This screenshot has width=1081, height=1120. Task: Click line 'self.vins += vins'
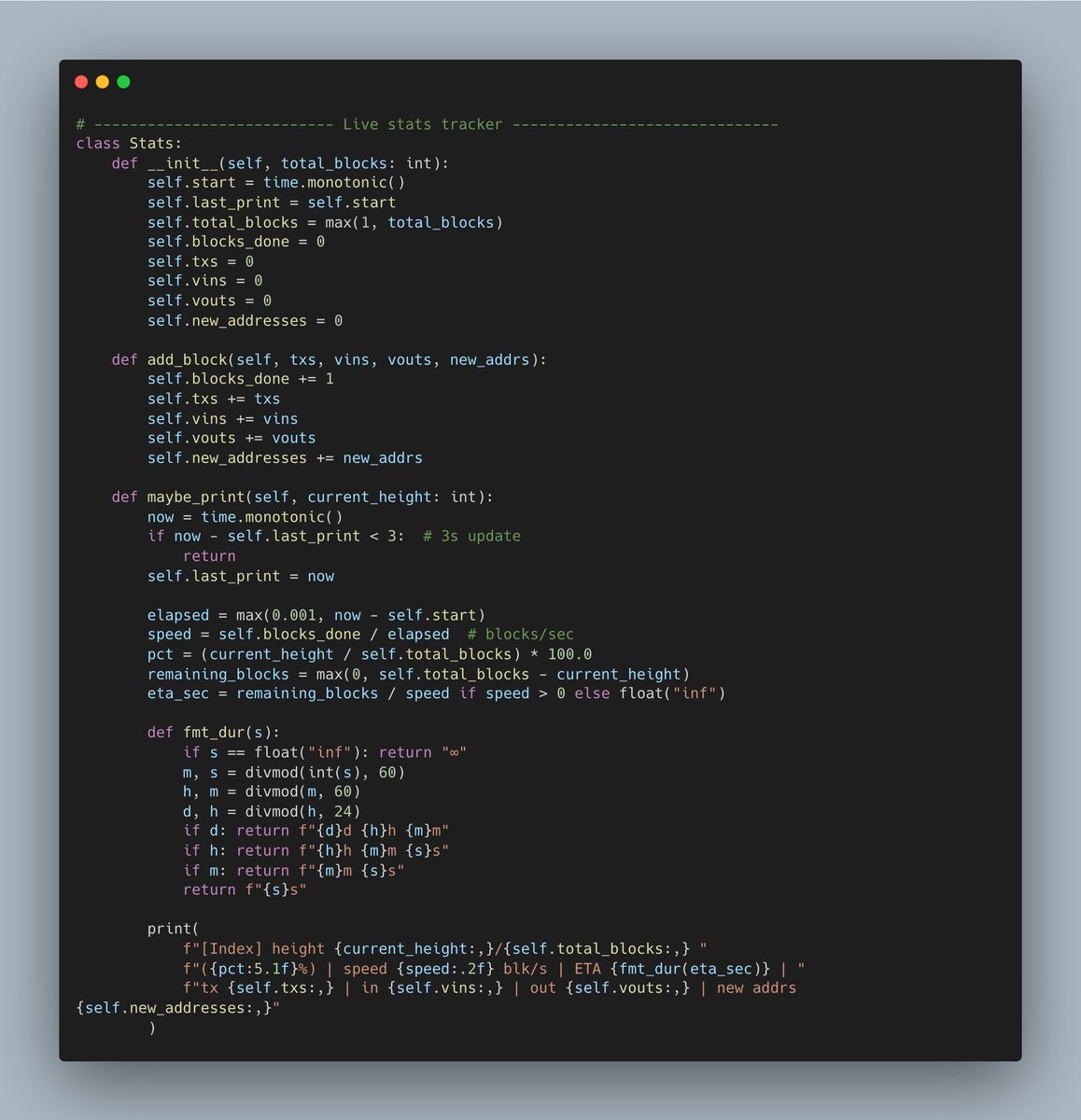point(222,418)
